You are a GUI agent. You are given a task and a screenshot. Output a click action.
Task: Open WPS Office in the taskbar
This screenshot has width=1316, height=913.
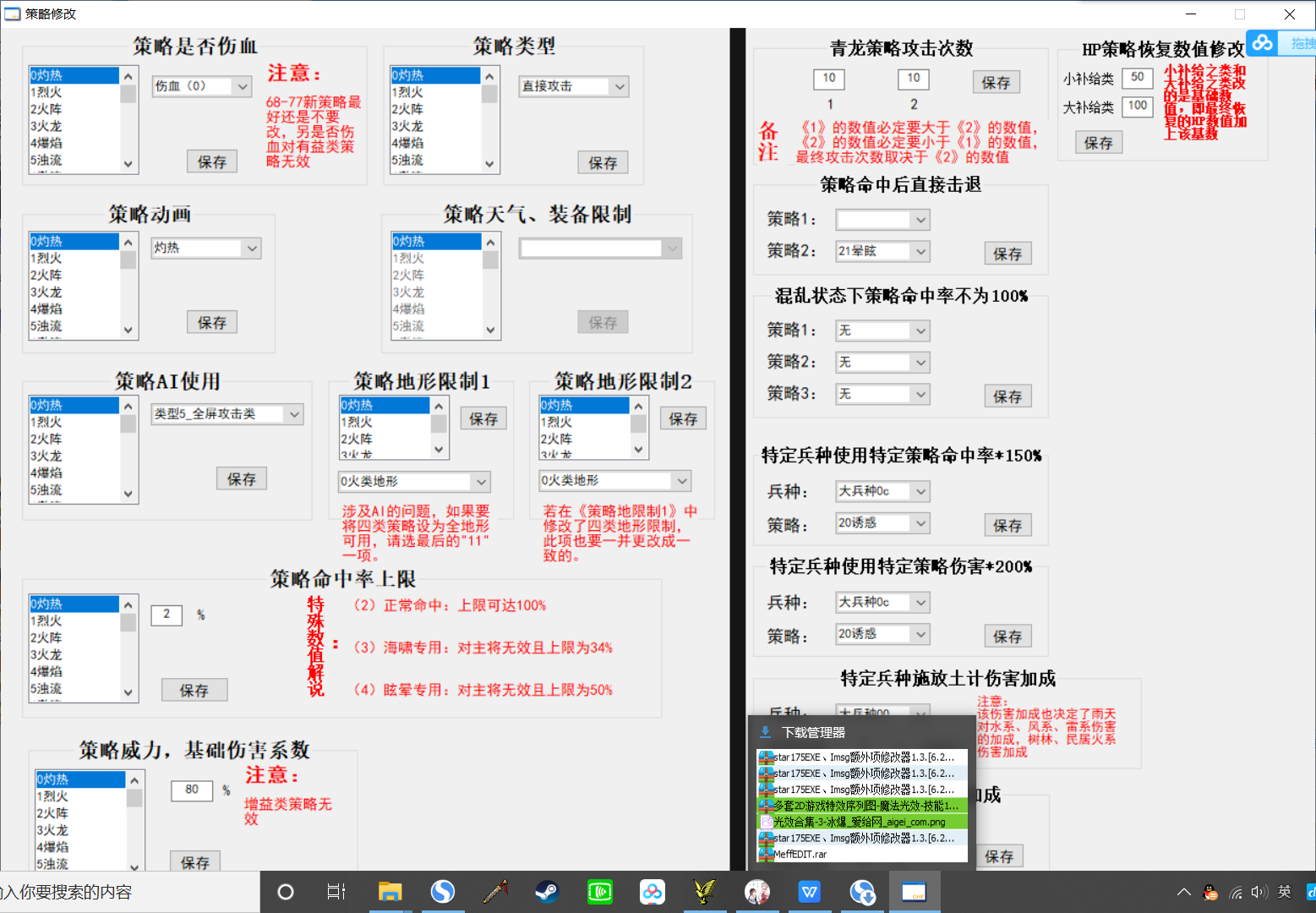coord(809,892)
